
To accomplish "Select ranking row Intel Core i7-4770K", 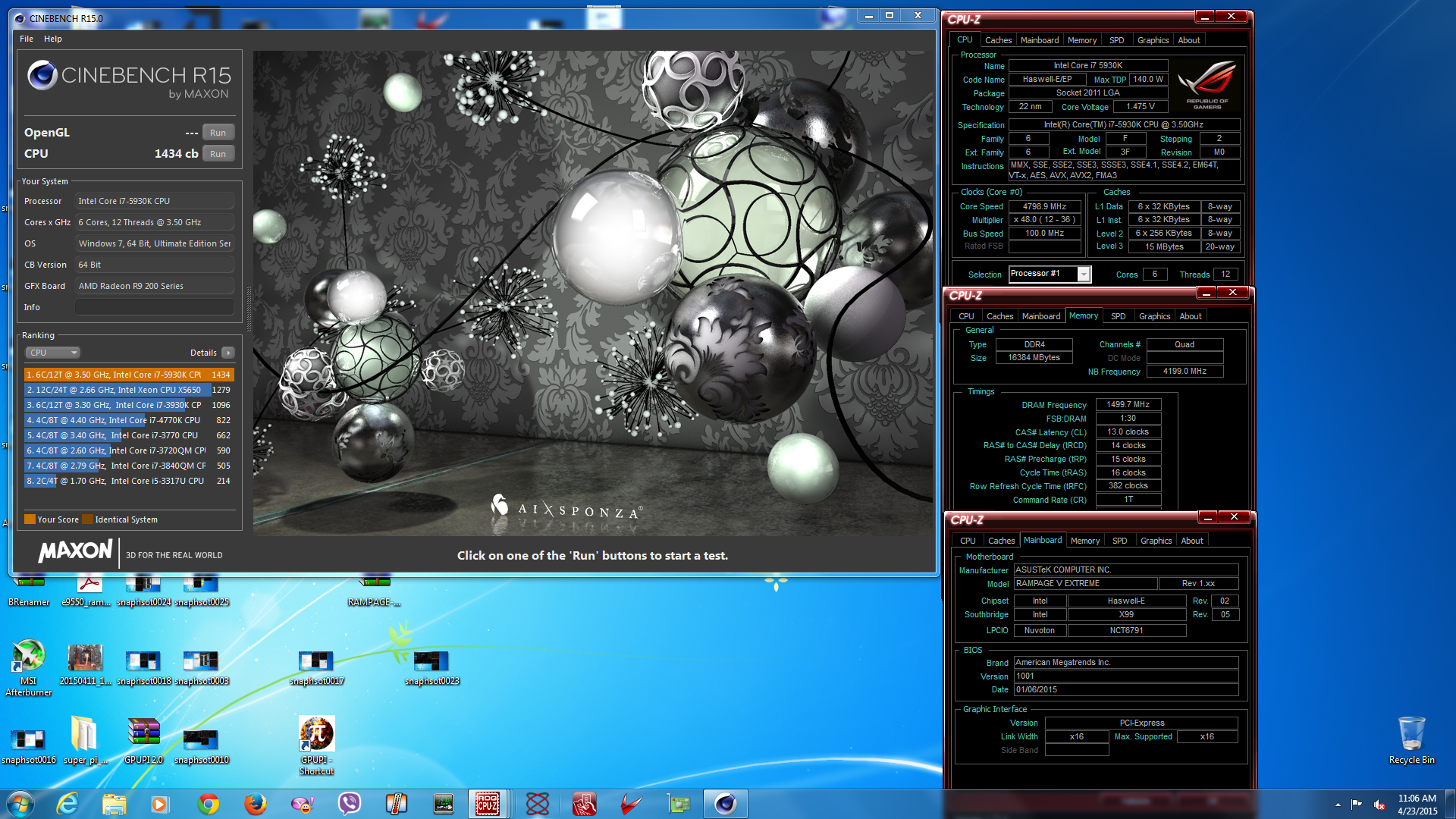I will click(x=127, y=420).
